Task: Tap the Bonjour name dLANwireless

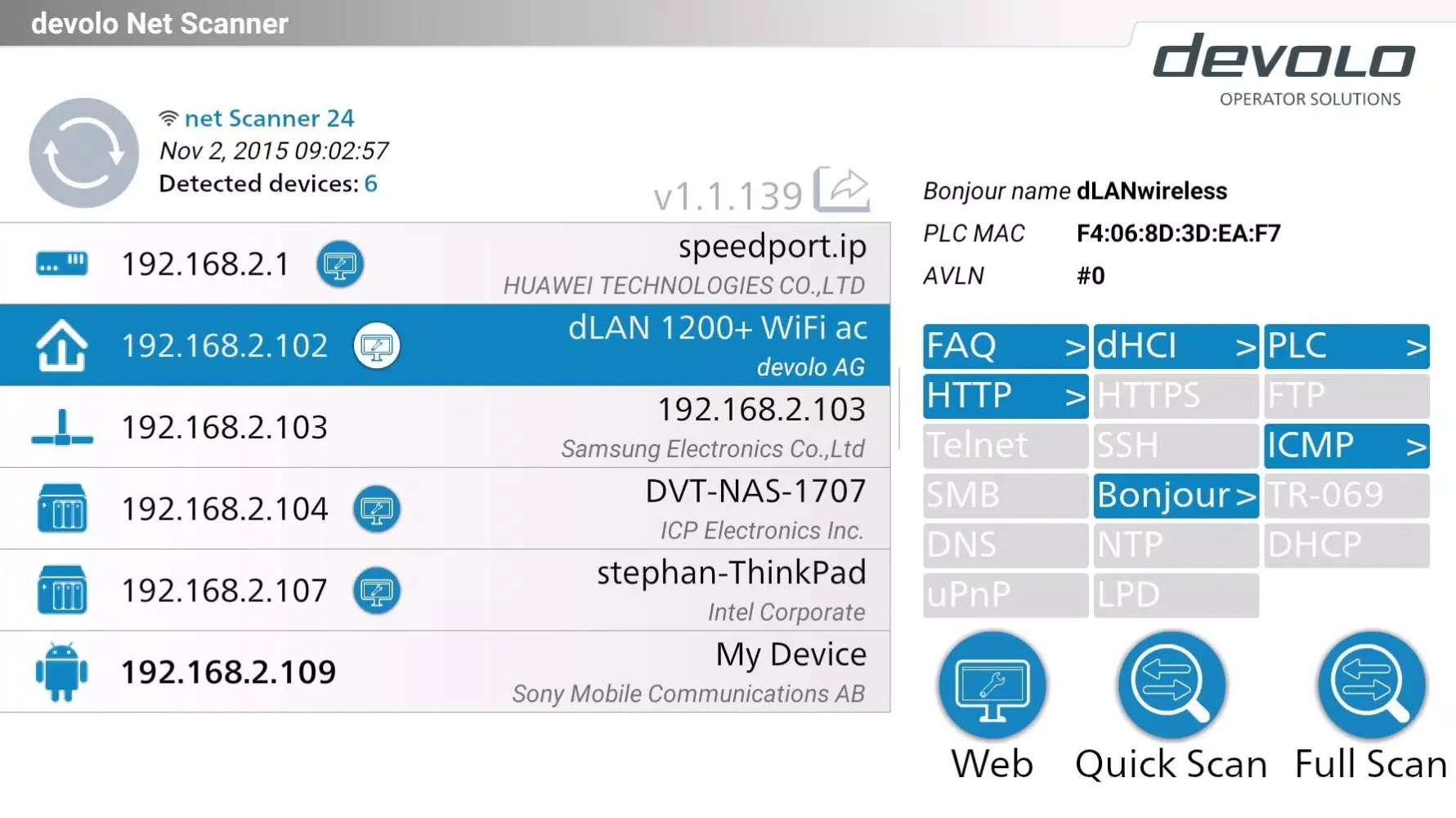Action: point(1152,191)
